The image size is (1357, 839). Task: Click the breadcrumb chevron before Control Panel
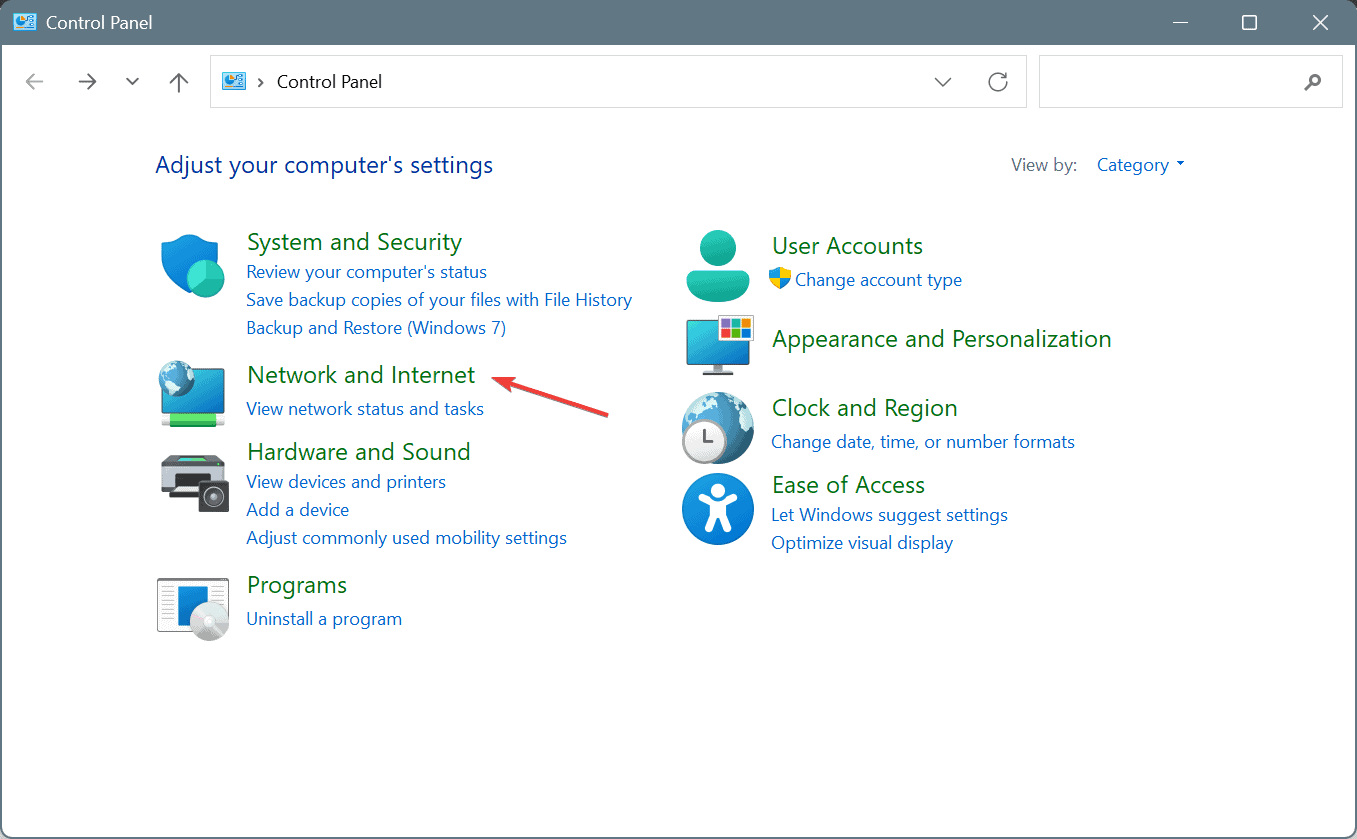tap(261, 82)
